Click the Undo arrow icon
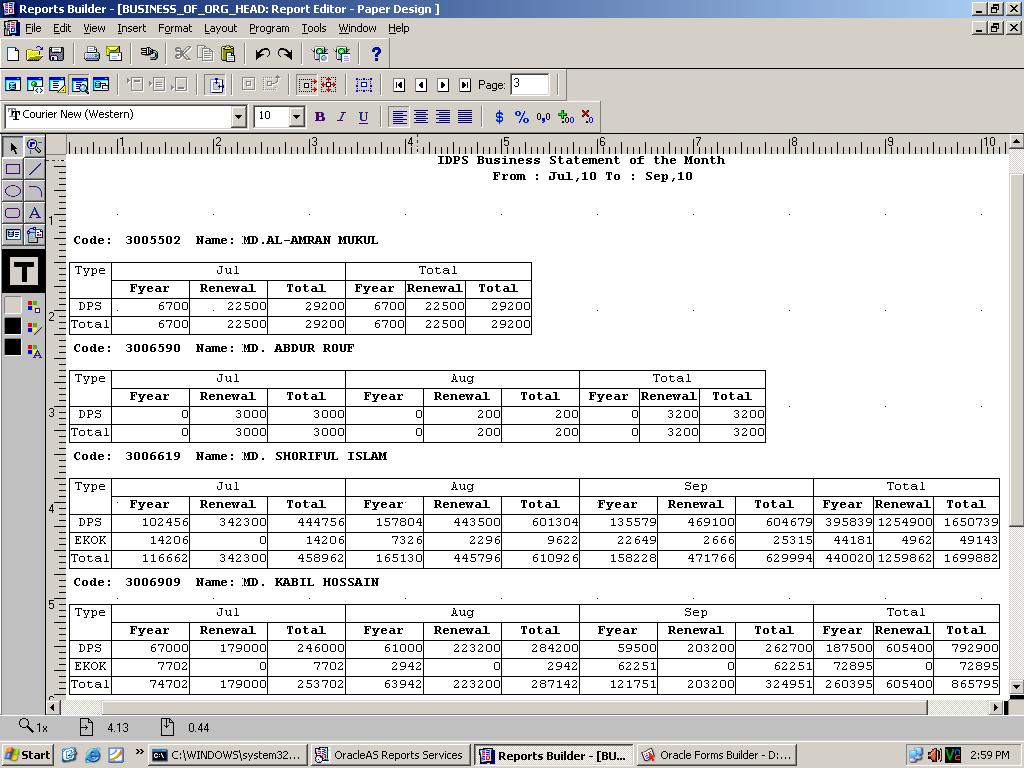Screen dimensions: 1024x768 click(x=262, y=54)
